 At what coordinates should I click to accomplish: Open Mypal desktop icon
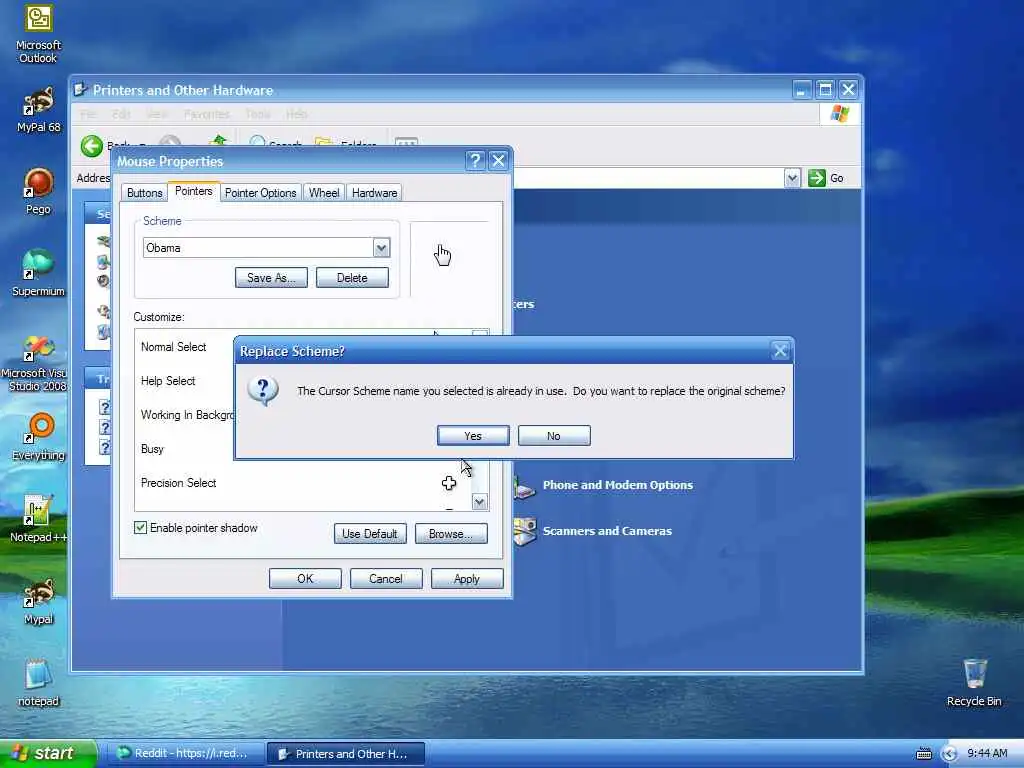click(38, 601)
